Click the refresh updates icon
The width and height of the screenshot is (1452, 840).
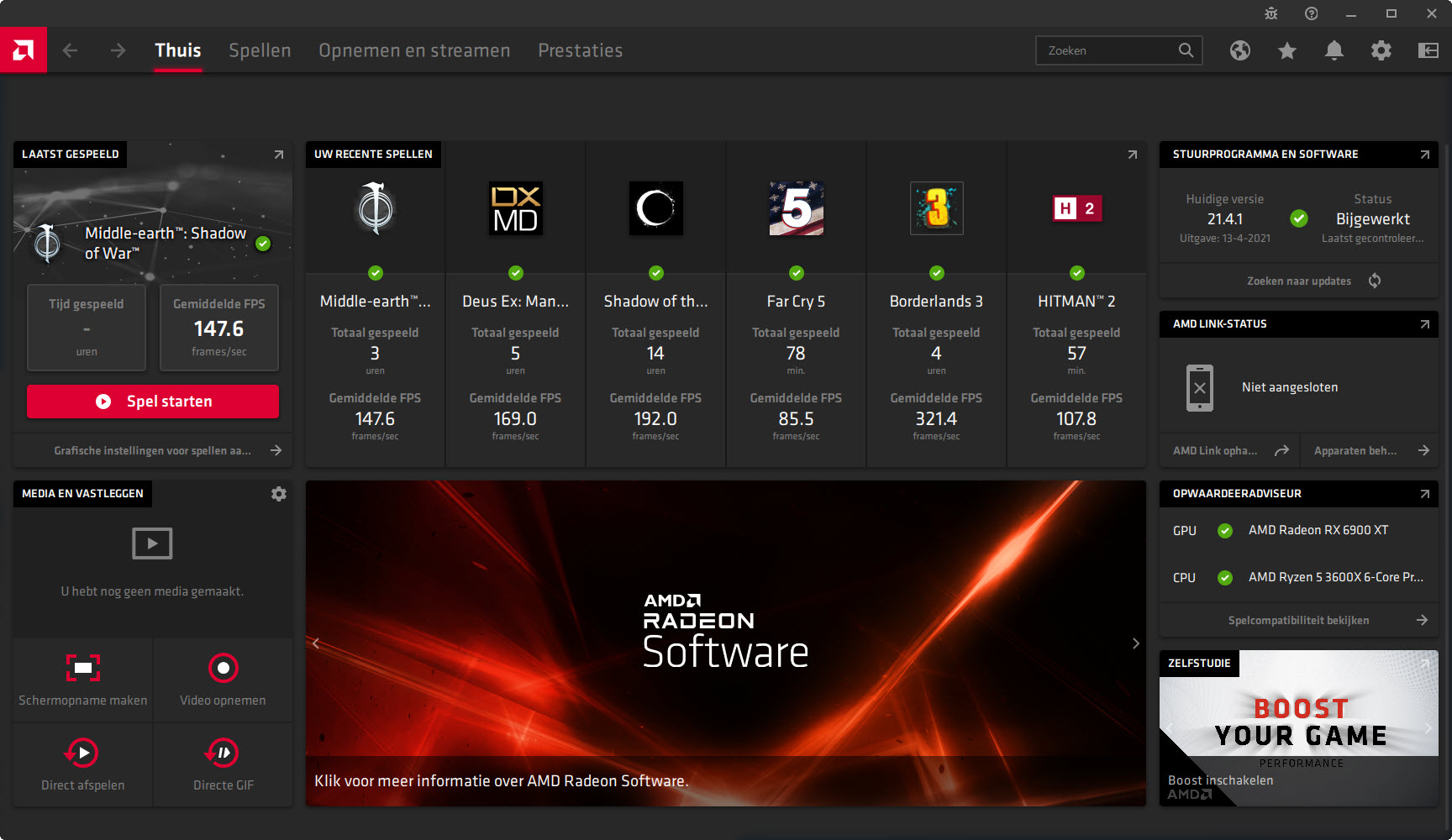tap(1375, 281)
